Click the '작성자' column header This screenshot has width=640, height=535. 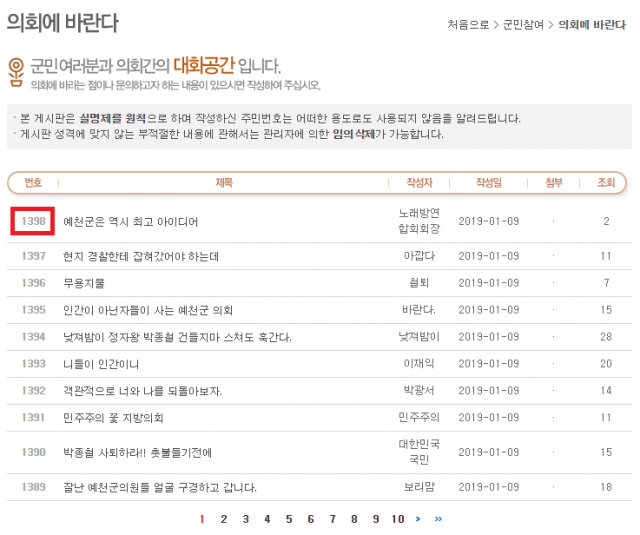click(419, 182)
